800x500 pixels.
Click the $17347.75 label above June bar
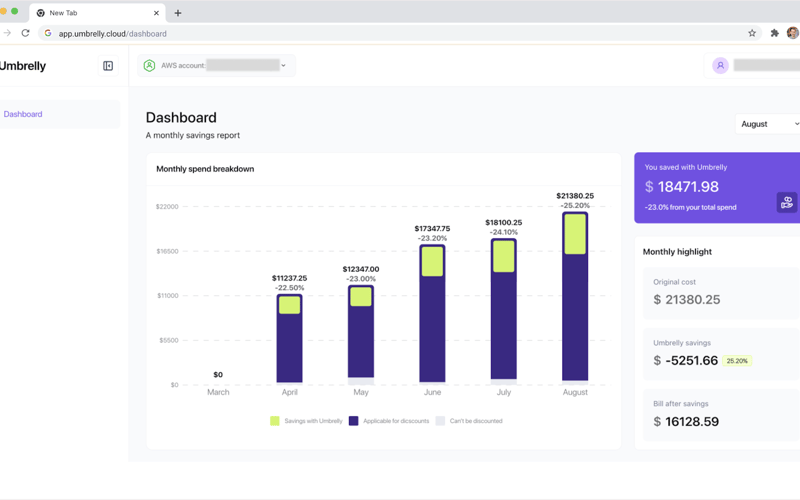[x=432, y=229]
